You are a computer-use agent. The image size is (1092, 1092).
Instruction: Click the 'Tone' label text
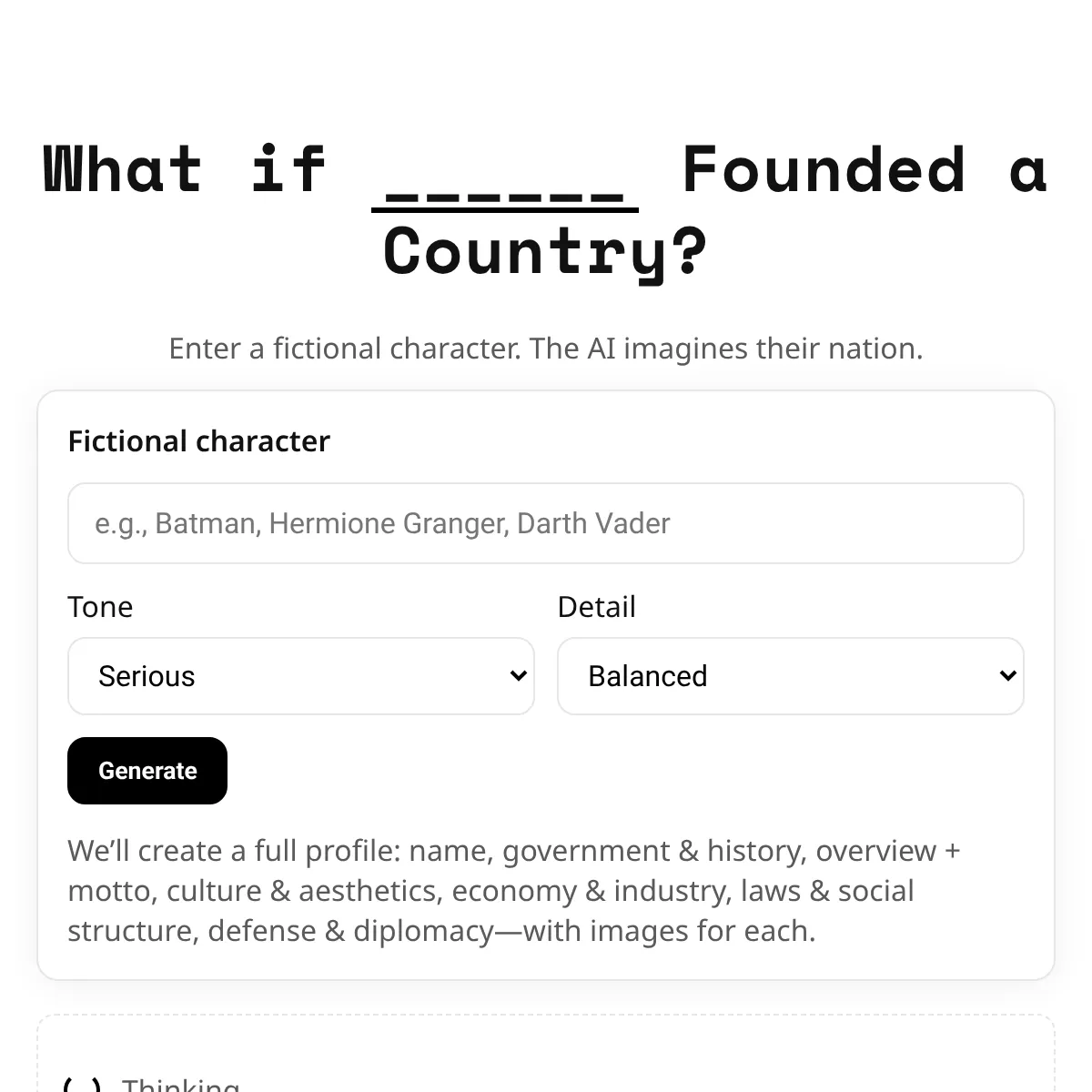pyautogui.click(x=100, y=607)
